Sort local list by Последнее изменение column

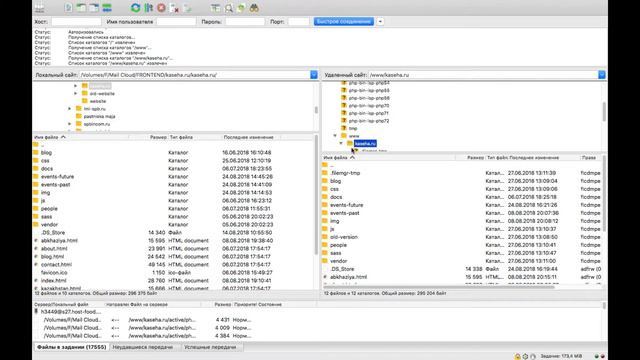coord(249,137)
